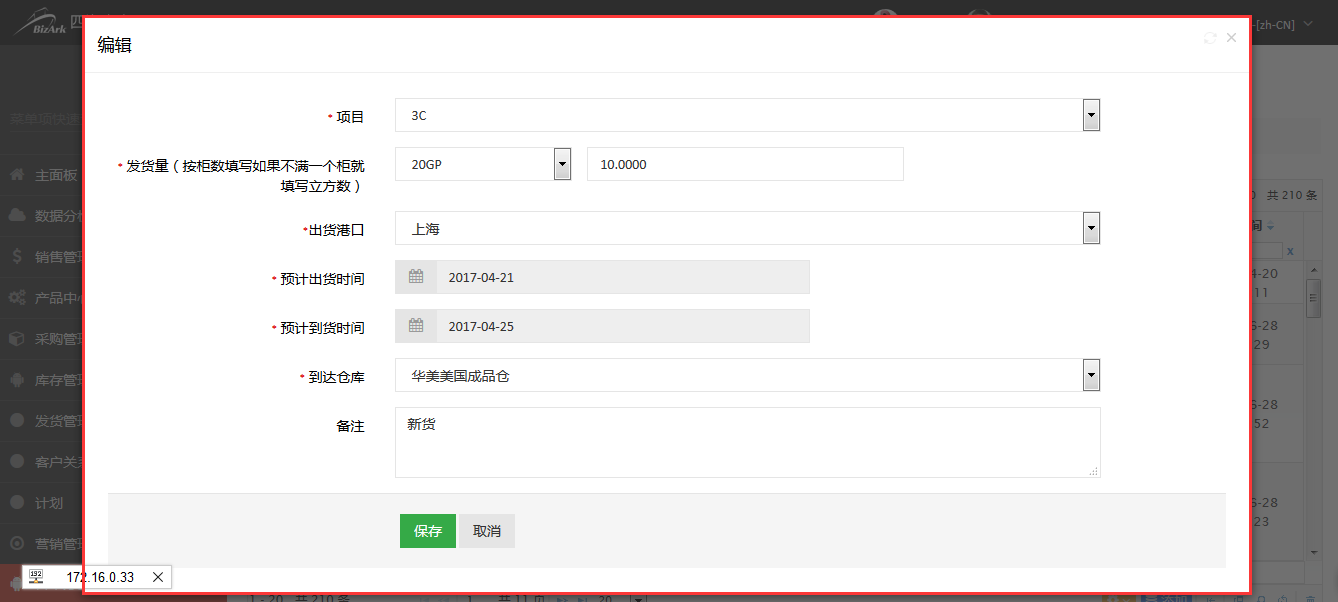
Task: Click the BizArk logo
Action: tap(41, 20)
